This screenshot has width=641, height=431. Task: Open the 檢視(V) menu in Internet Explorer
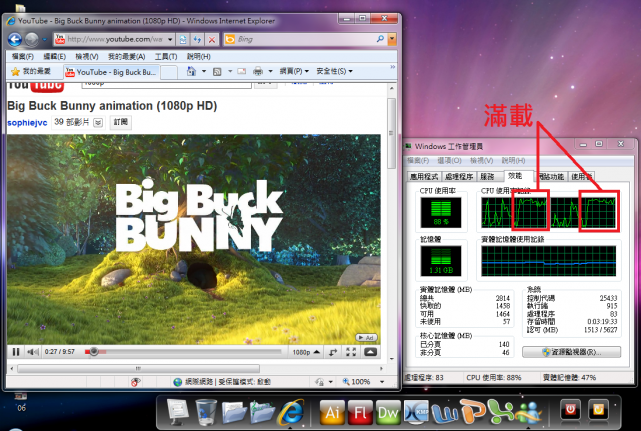(x=87, y=56)
